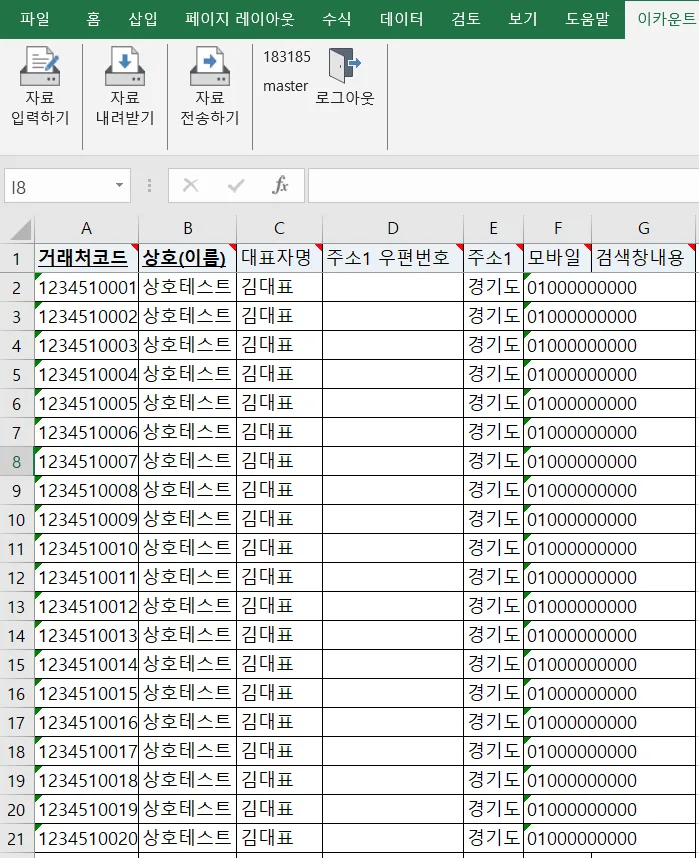
Task: Select cell with 1234510020
Action: click(x=86, y=838)
